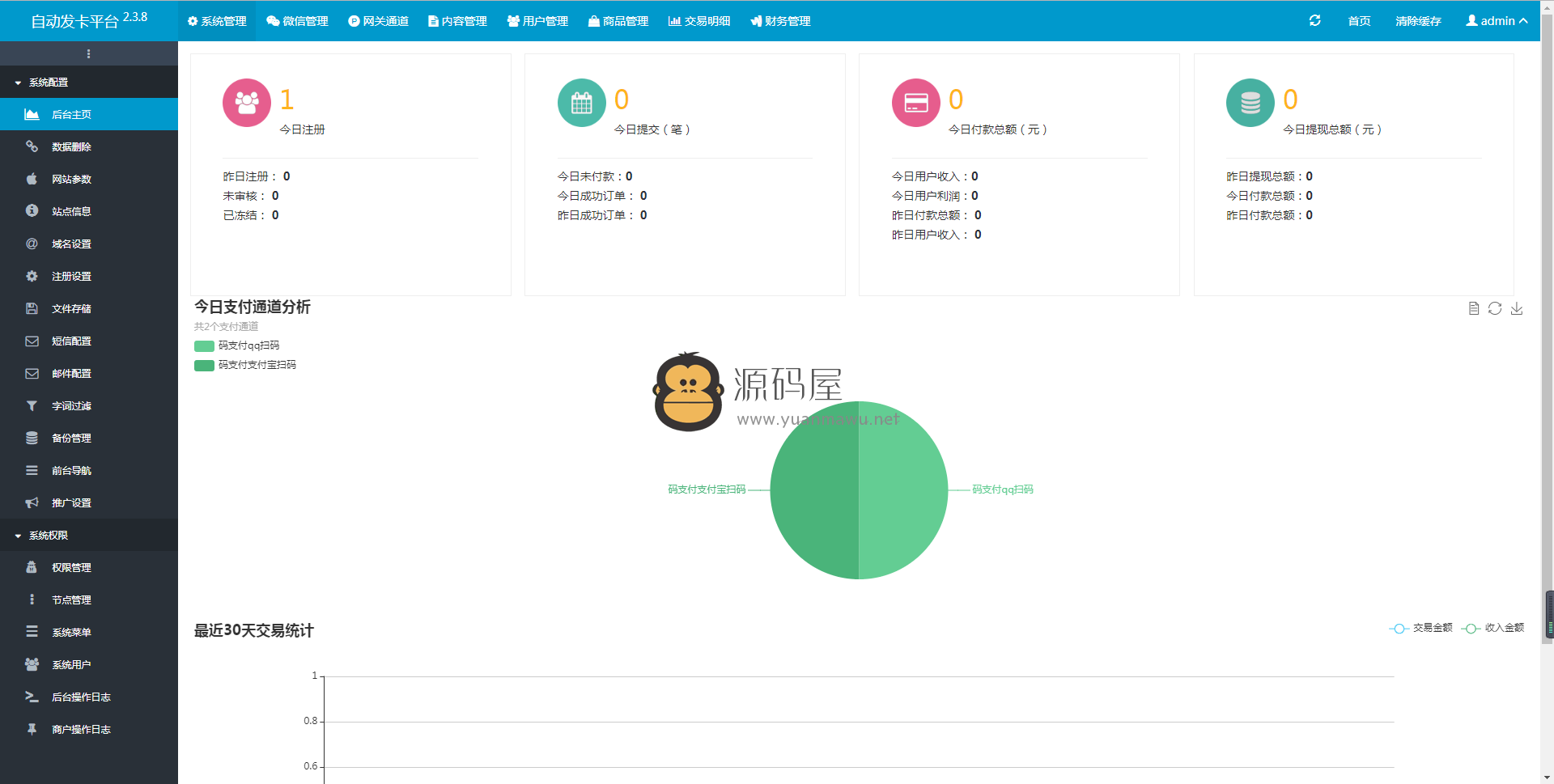Click the refresh icon in top bar

pos(1315,20)
